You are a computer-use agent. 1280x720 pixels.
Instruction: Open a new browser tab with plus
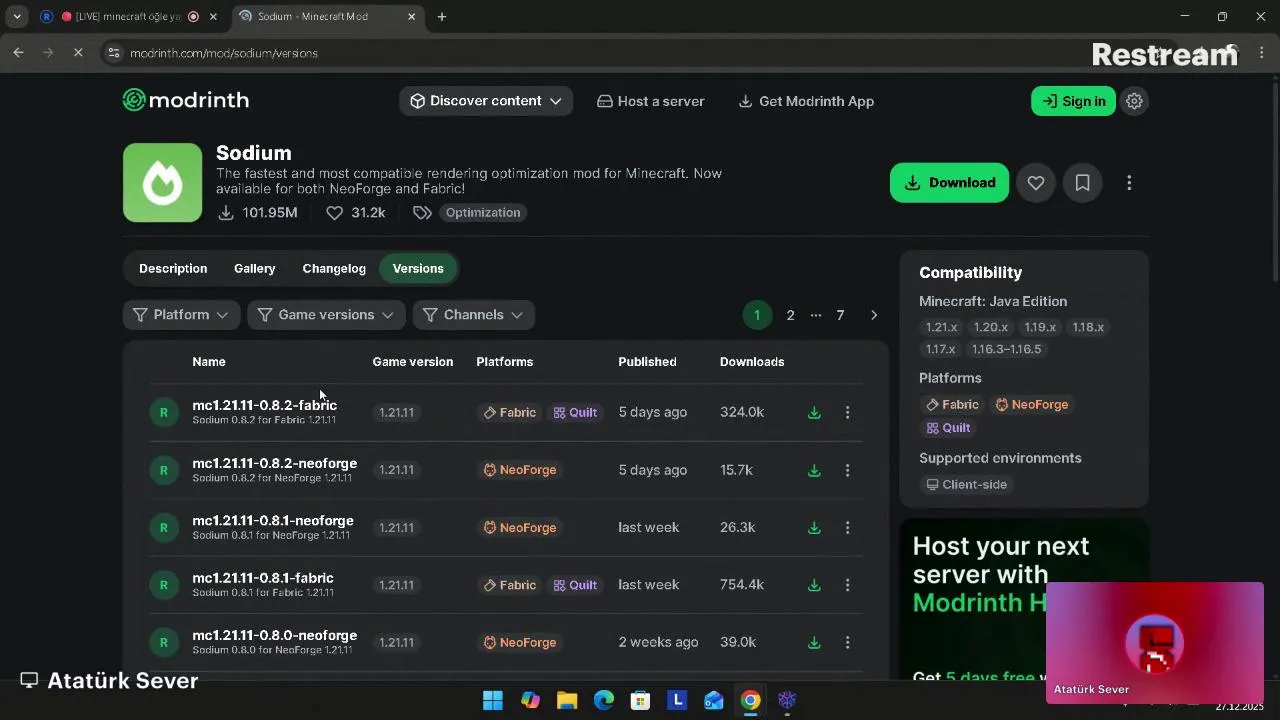pos(442,16)
